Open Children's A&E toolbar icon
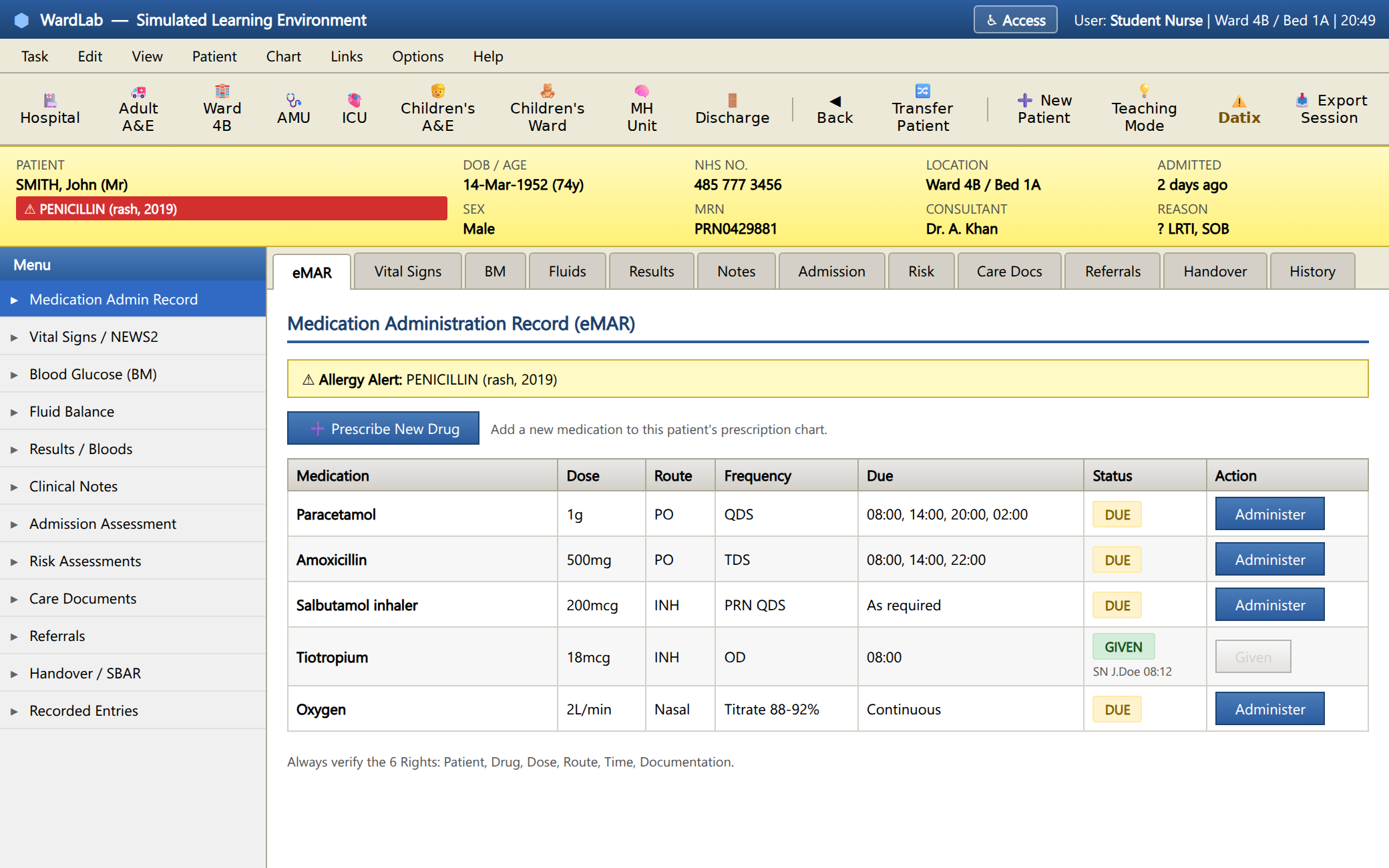This screenshot has width=1389, height=868. [437, 109]
